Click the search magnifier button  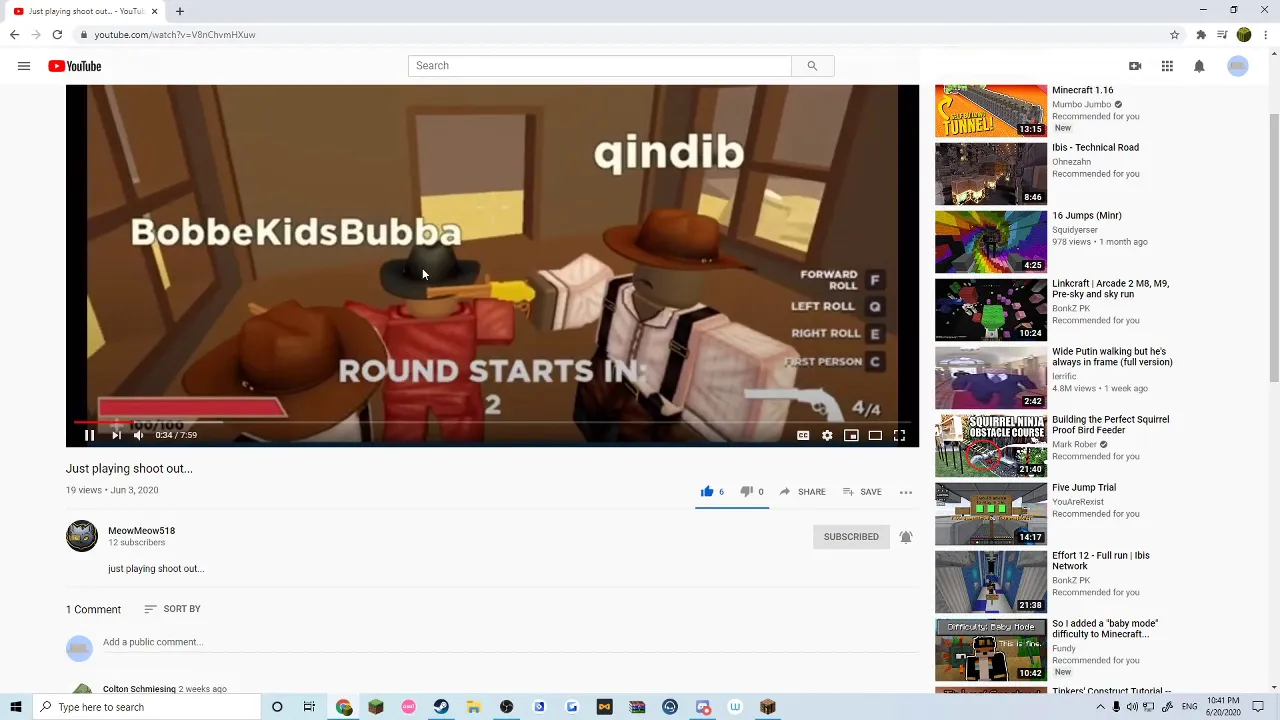tap(812, 66)
